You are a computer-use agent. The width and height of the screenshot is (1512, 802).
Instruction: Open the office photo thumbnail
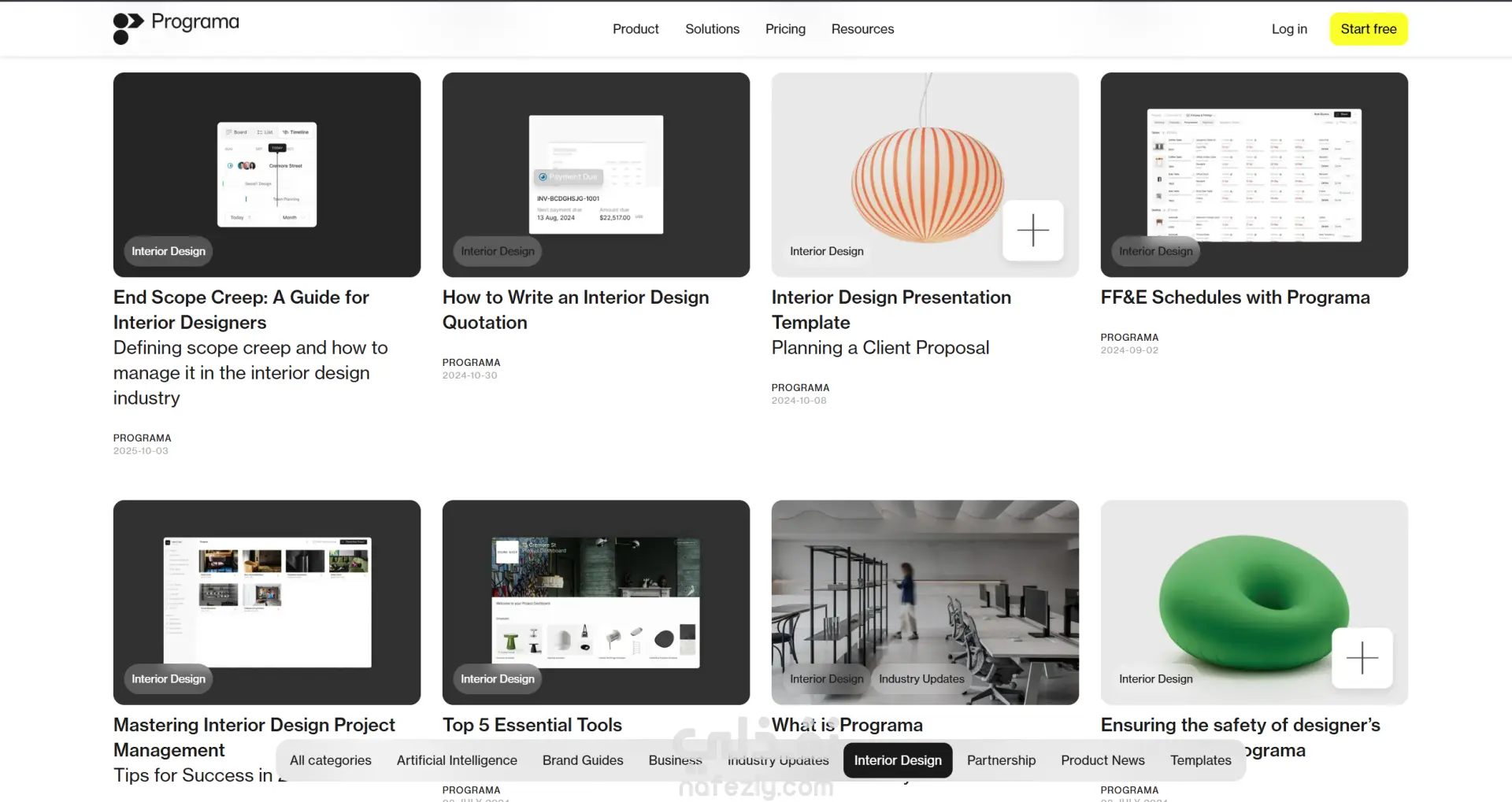click(x=925, y=602)
